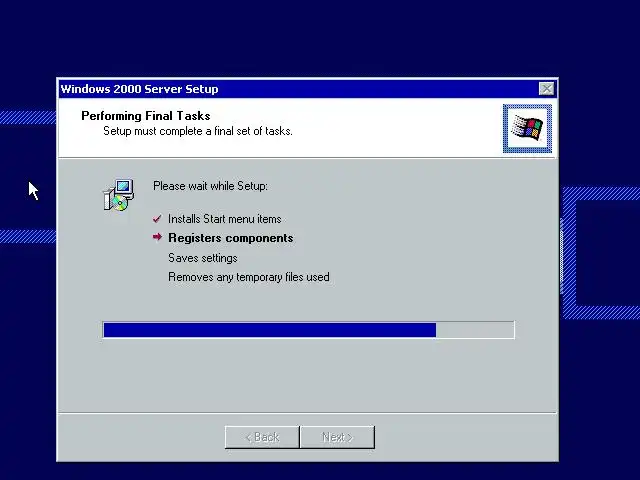Click the disabled Next button

click(x=337, y=437)
